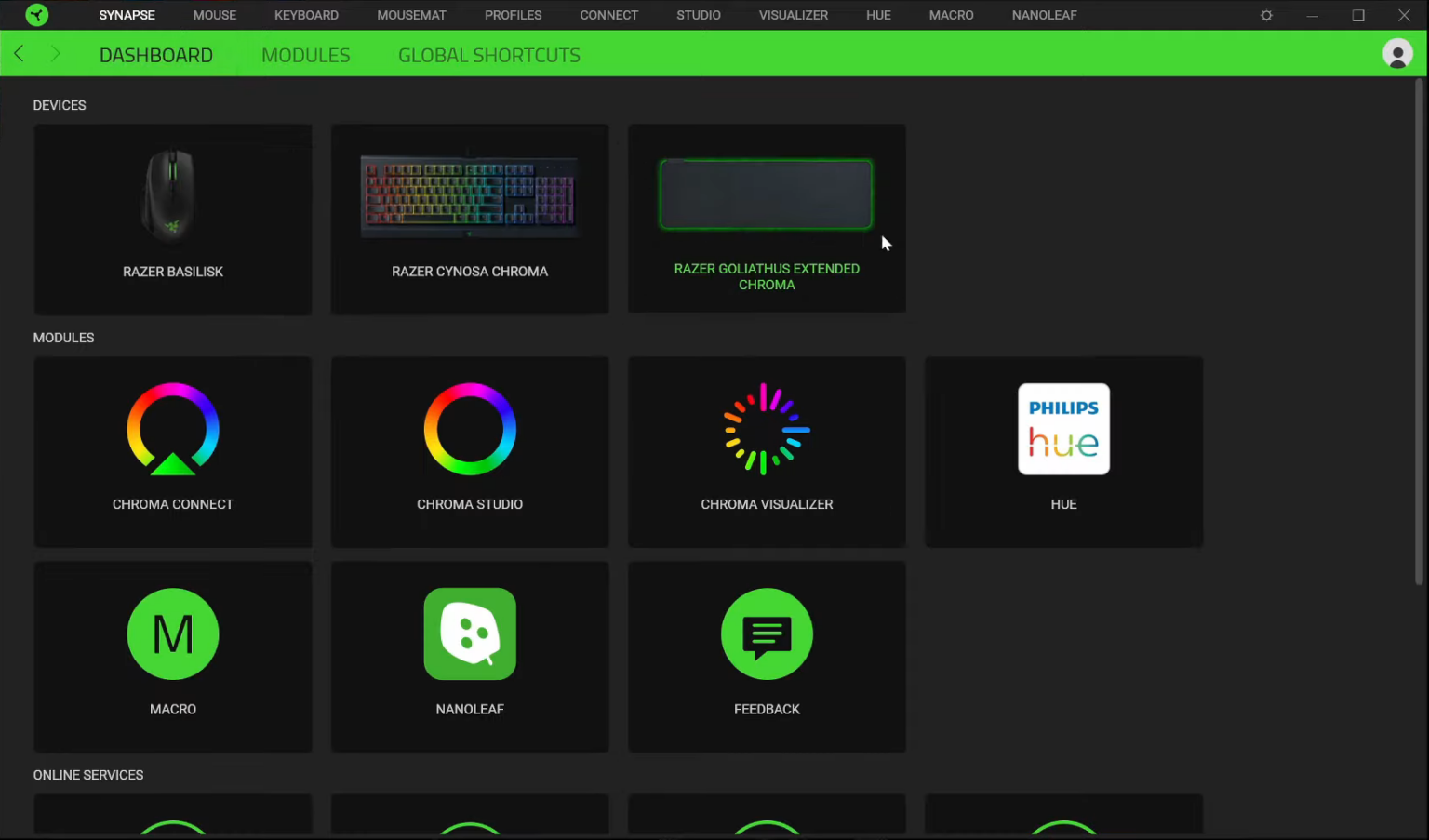Switch to the Mouse top tab

pyautogui.click(x=215, y=15)
